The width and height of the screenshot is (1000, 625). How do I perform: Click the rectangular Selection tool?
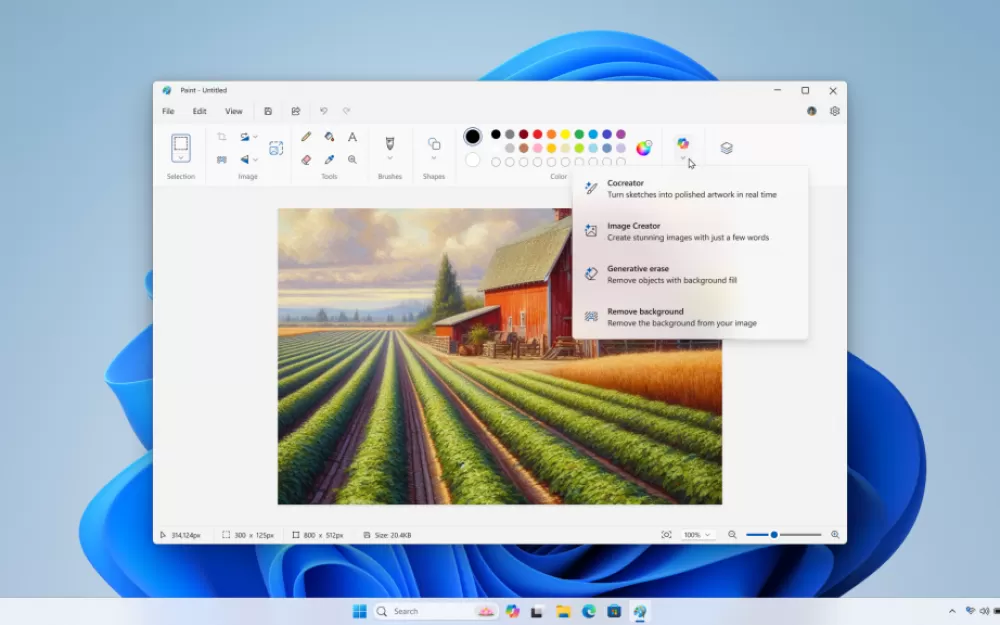(x=180, y=143)
